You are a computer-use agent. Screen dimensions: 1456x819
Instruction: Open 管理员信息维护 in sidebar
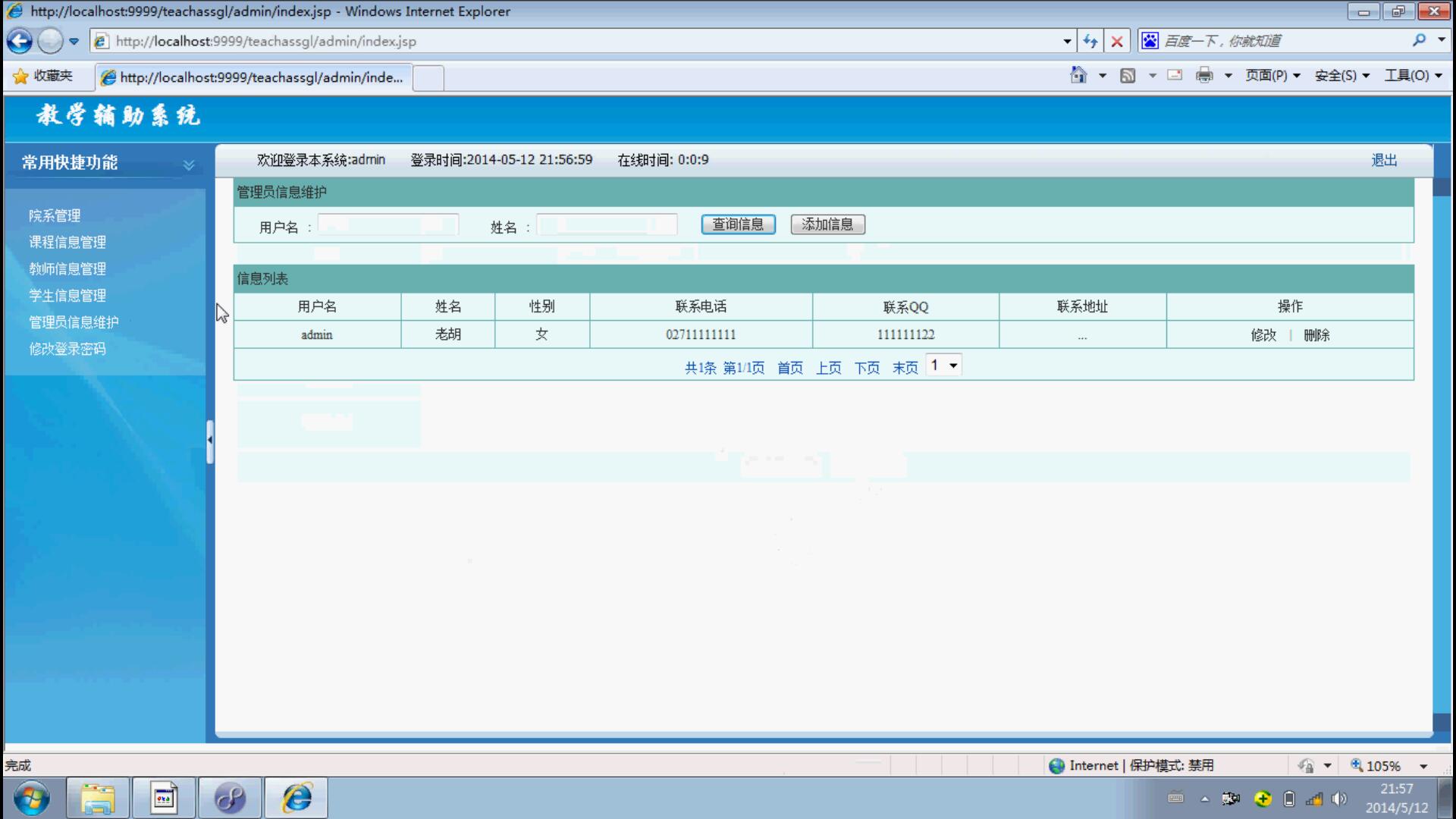click(74, 322)
